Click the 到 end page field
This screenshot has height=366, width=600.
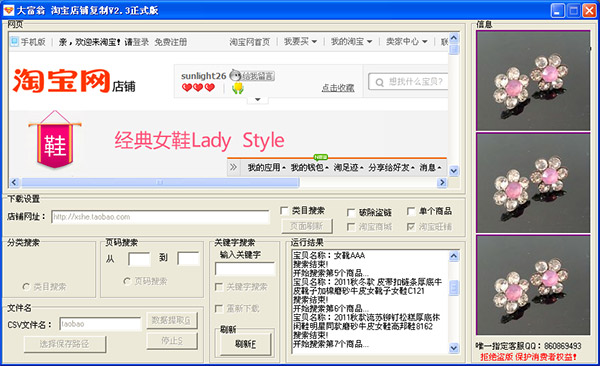coord(188,259)
